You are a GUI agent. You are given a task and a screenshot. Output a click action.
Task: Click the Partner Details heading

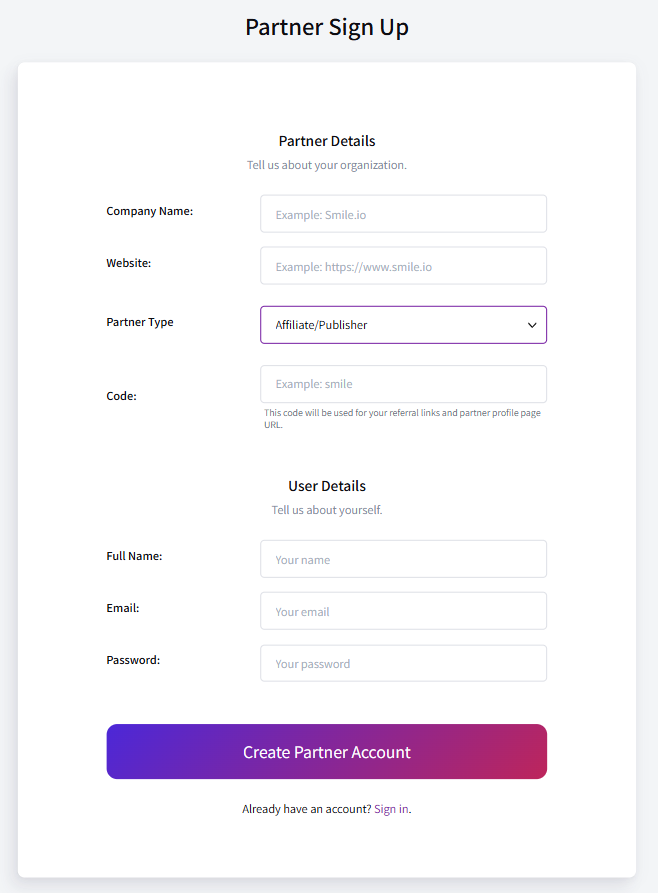point(327,141)
